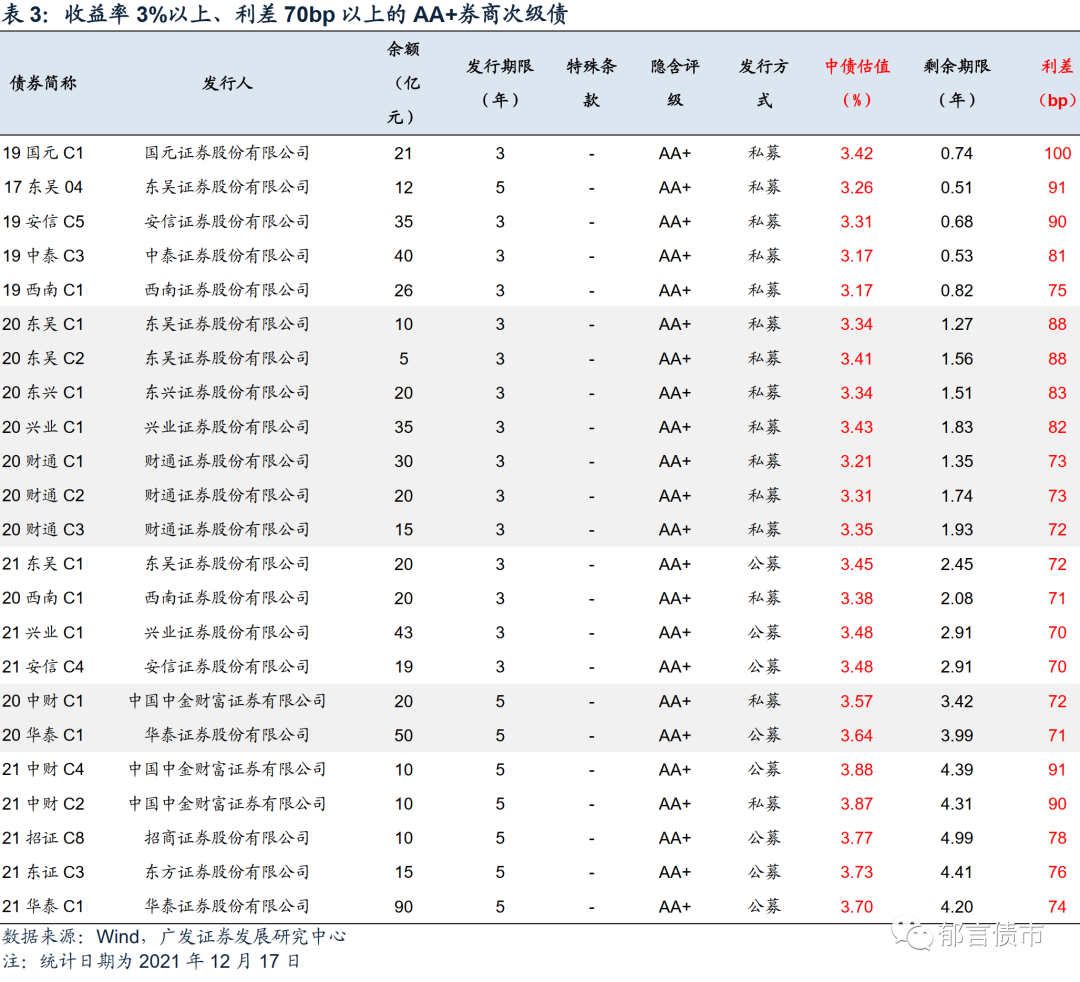
Task: Click the '发行期限 (年)' column header
Action: click(x=500, y=83)
